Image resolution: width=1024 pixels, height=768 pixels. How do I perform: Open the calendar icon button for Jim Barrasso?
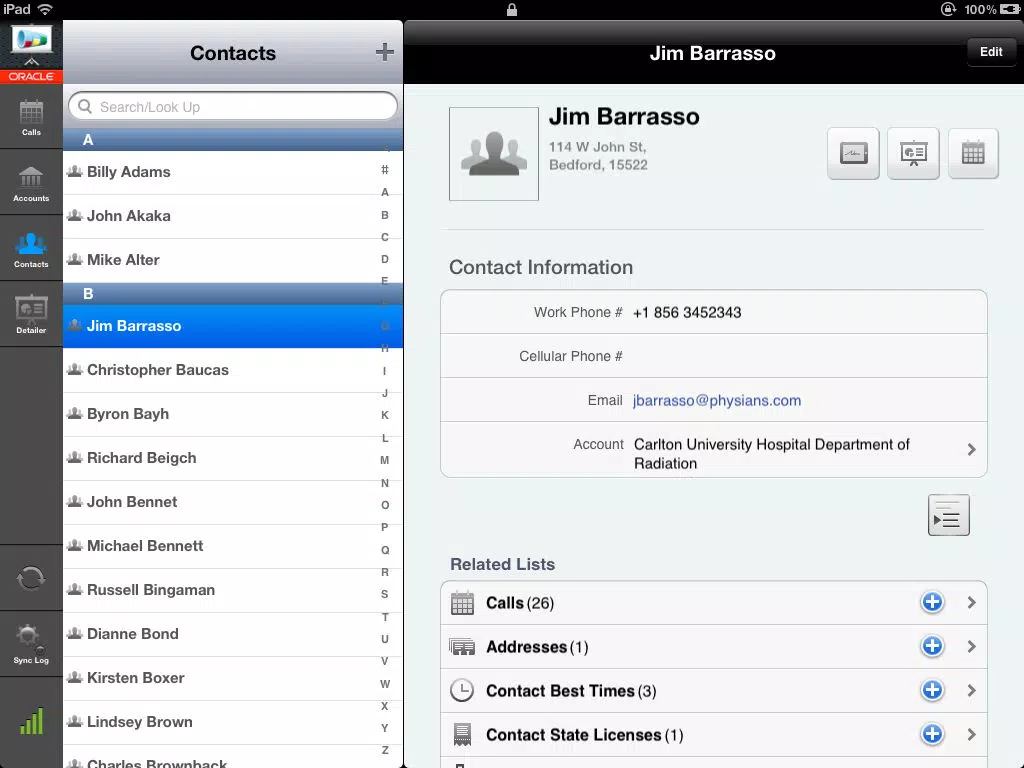click(x=973, y=153)
